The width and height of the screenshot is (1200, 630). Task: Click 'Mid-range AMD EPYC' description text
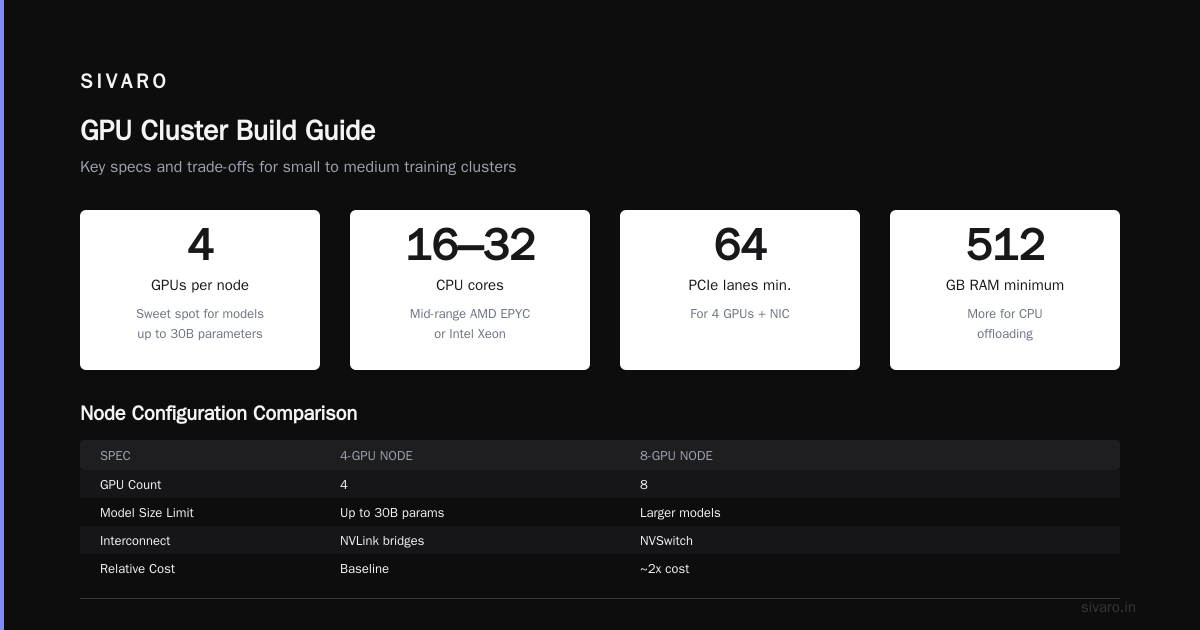click(x=470, y=314)
